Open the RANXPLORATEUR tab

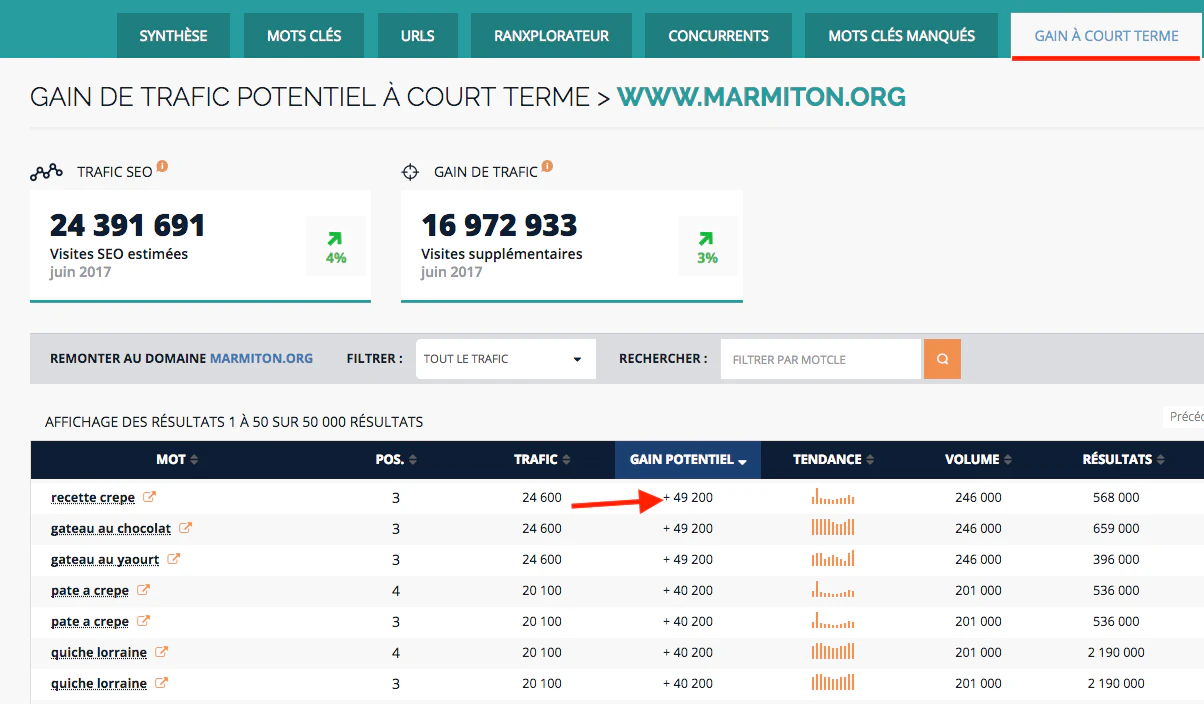tap(551, 36)
